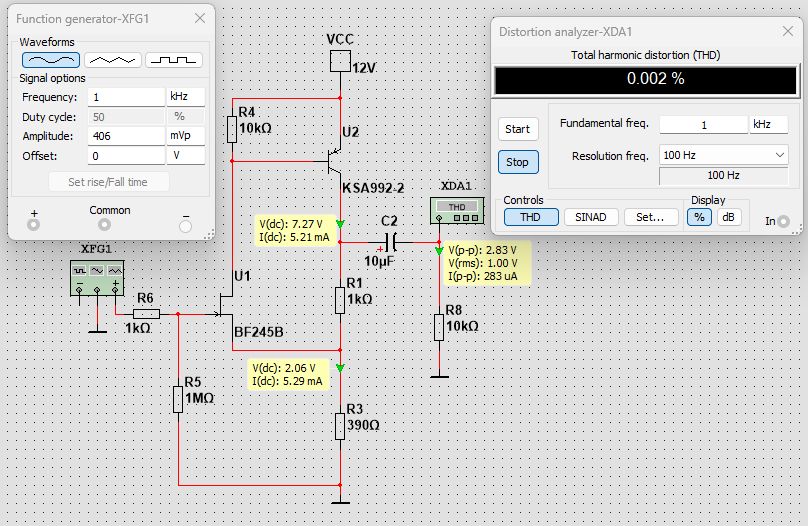
Task: Click the green probe marker near 2.83 V p-p
Action: [x=439, y=251]
